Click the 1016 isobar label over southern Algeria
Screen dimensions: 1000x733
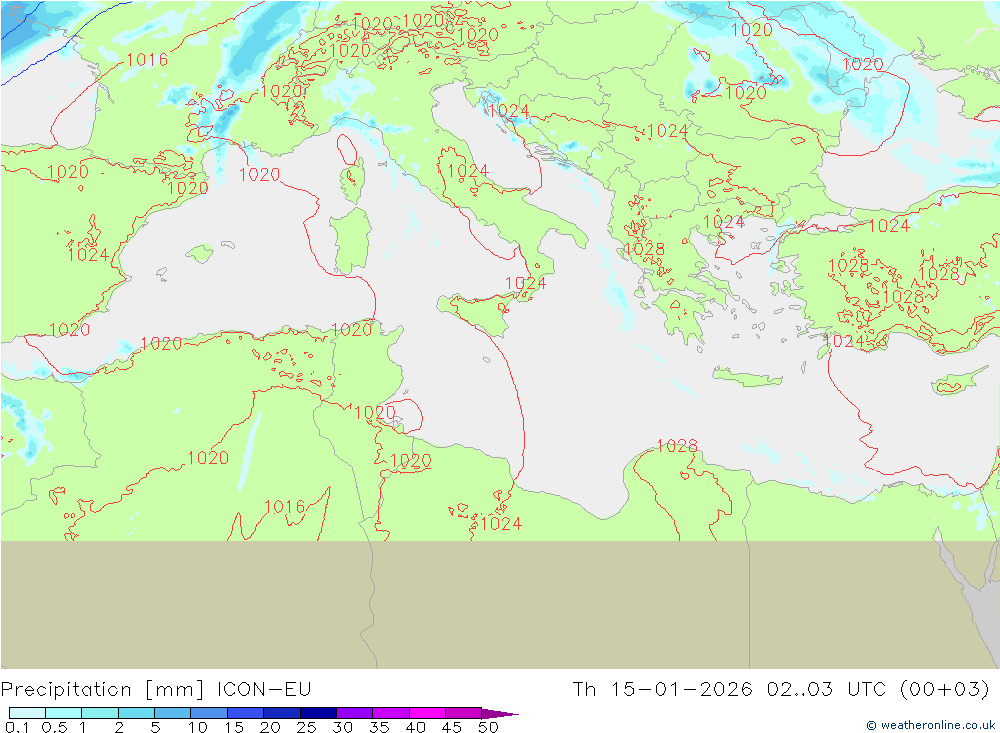(x=284, y=507)
